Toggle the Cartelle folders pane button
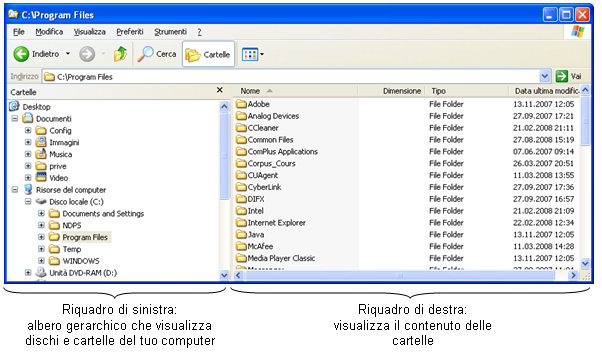 [x=208, y=55]
